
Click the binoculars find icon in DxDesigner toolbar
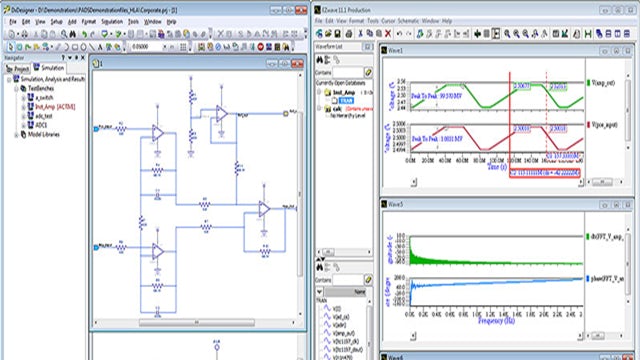pos(73,34)
